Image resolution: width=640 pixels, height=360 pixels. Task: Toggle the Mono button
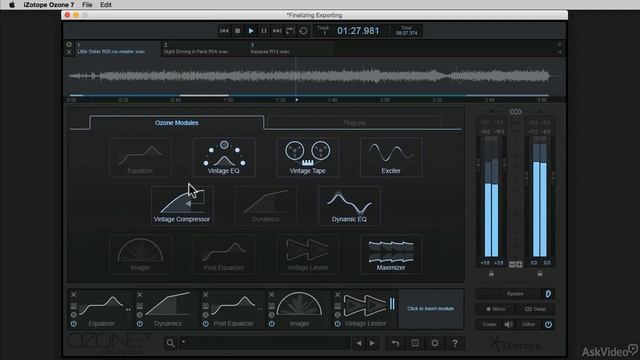tap(495, 309)
